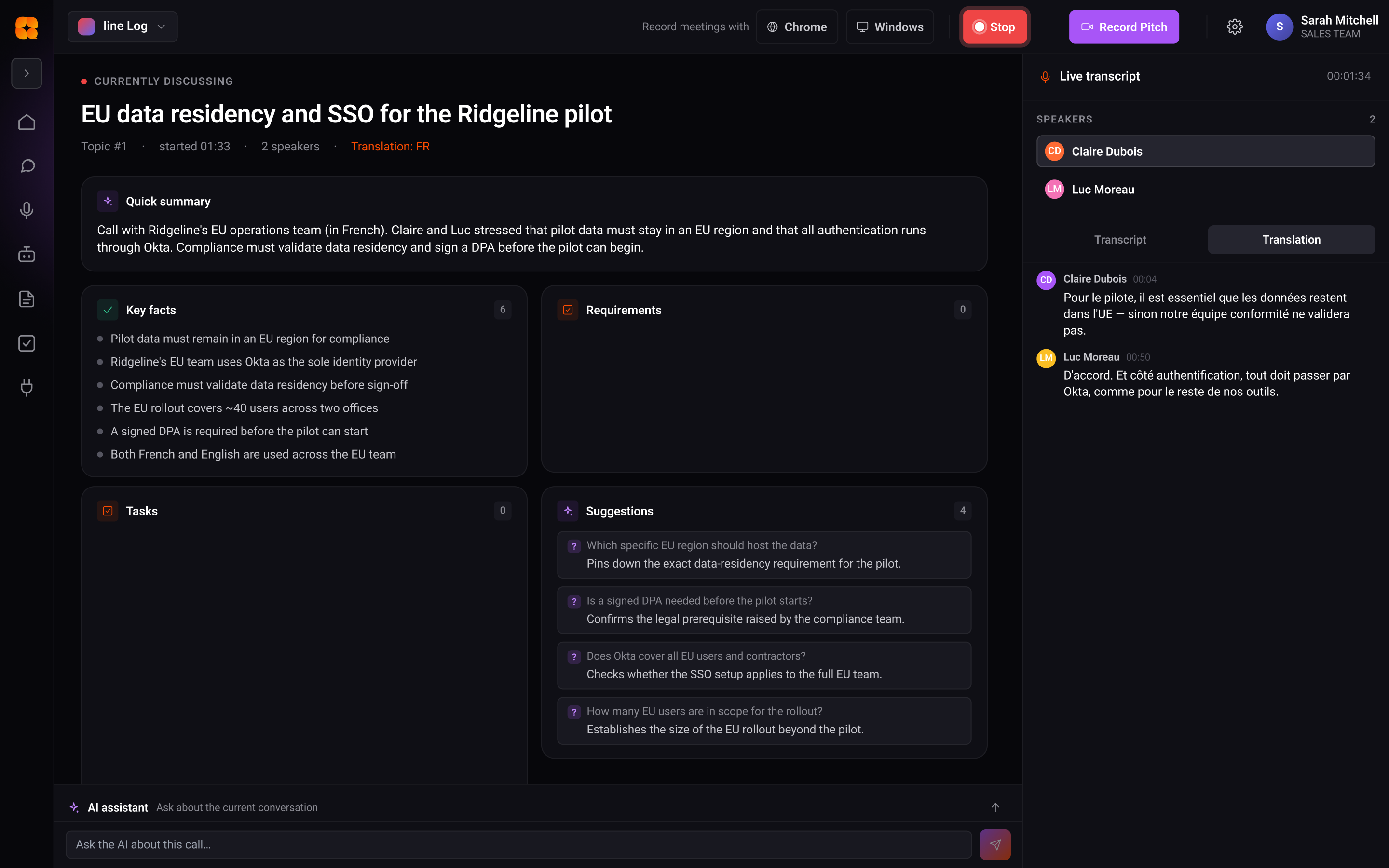Select speaker Claire Dubois
Screen dimensions: 1389x868
tap(1205, 151)
